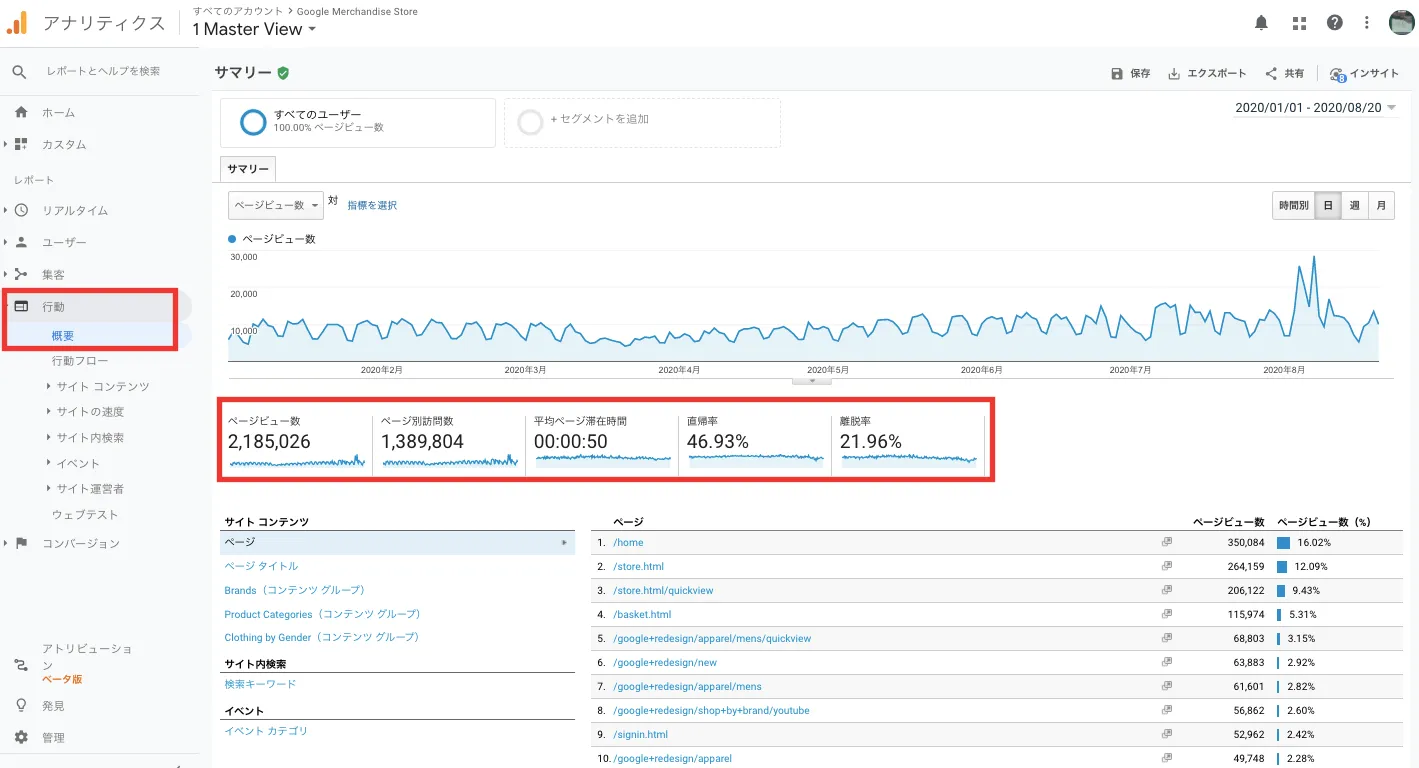Click the save (保存) disk icon
This screenshot has height=768, width=1419.
point(1117,74)
